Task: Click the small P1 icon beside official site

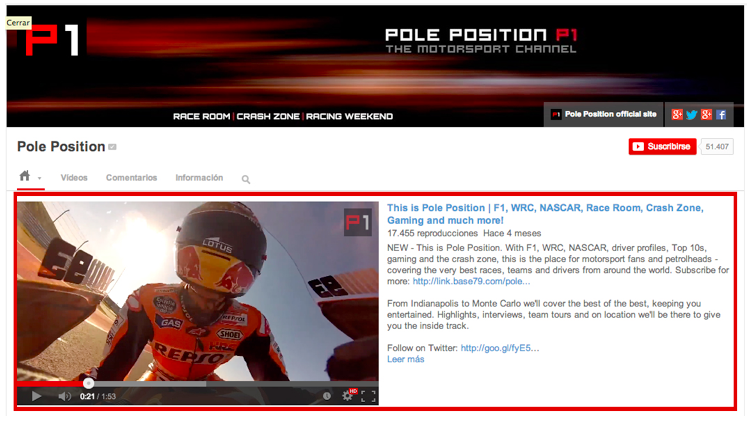Action: coord(556,114)
